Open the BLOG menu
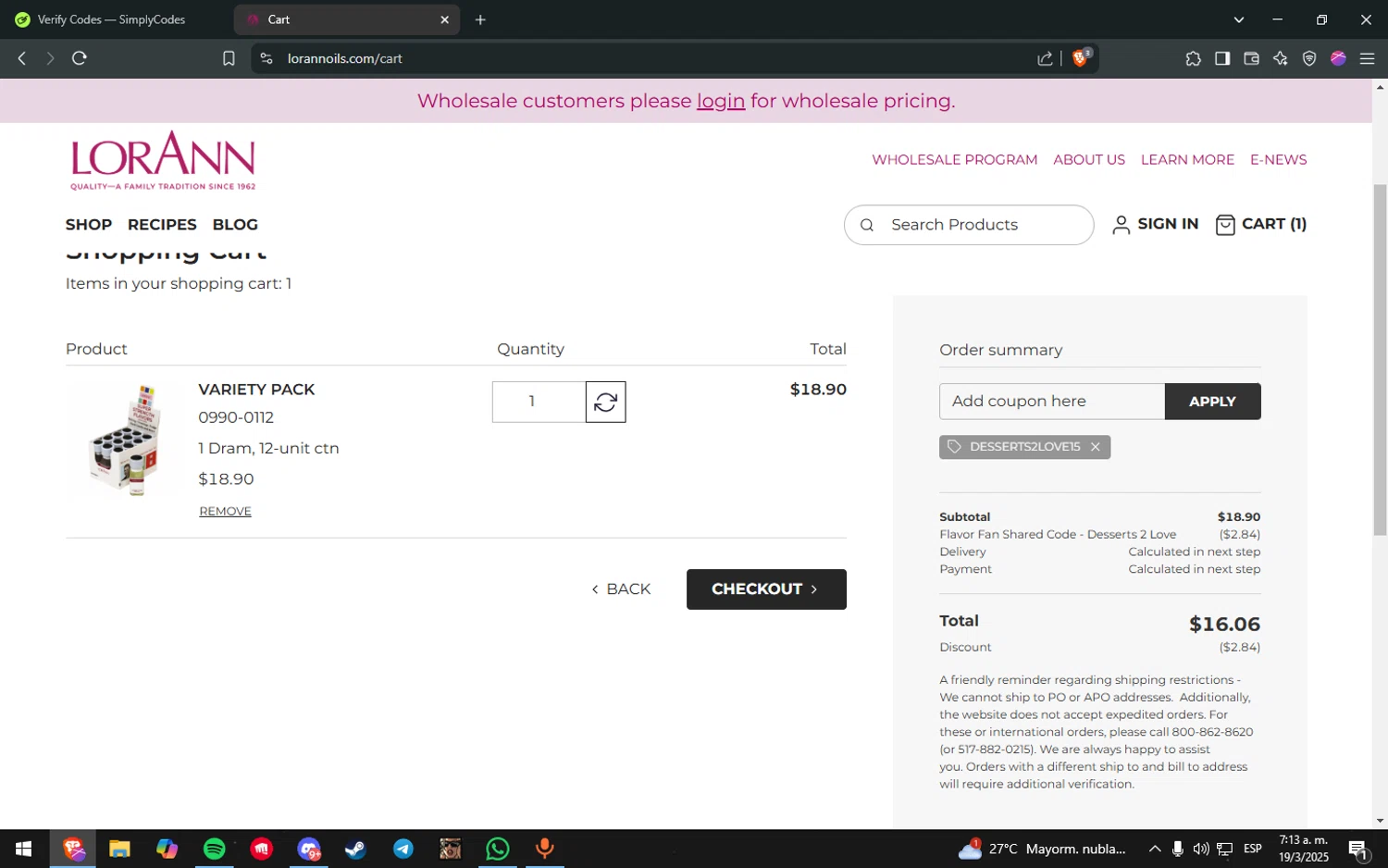Viewport: 1388px width, 868px height. pyautogui.click(x=235, y=225)
